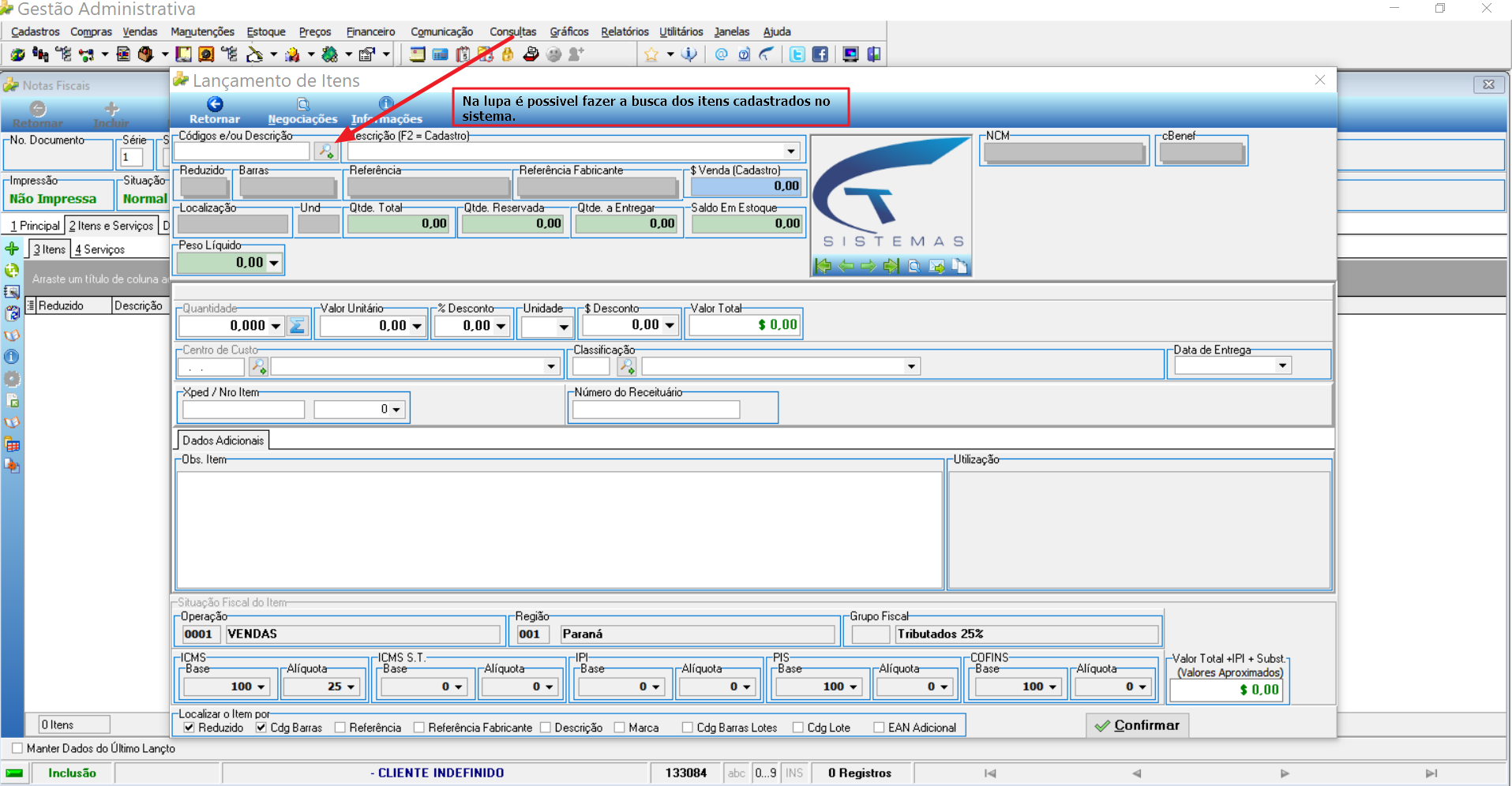Click the Centro de Custo search icon

coord(258,366)
